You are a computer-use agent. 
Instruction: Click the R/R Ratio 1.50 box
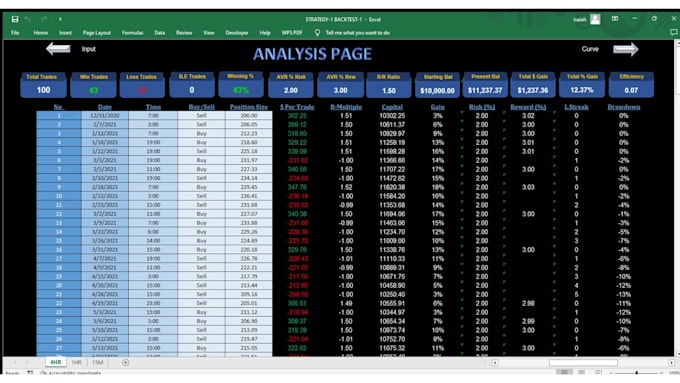pos(389,86)
